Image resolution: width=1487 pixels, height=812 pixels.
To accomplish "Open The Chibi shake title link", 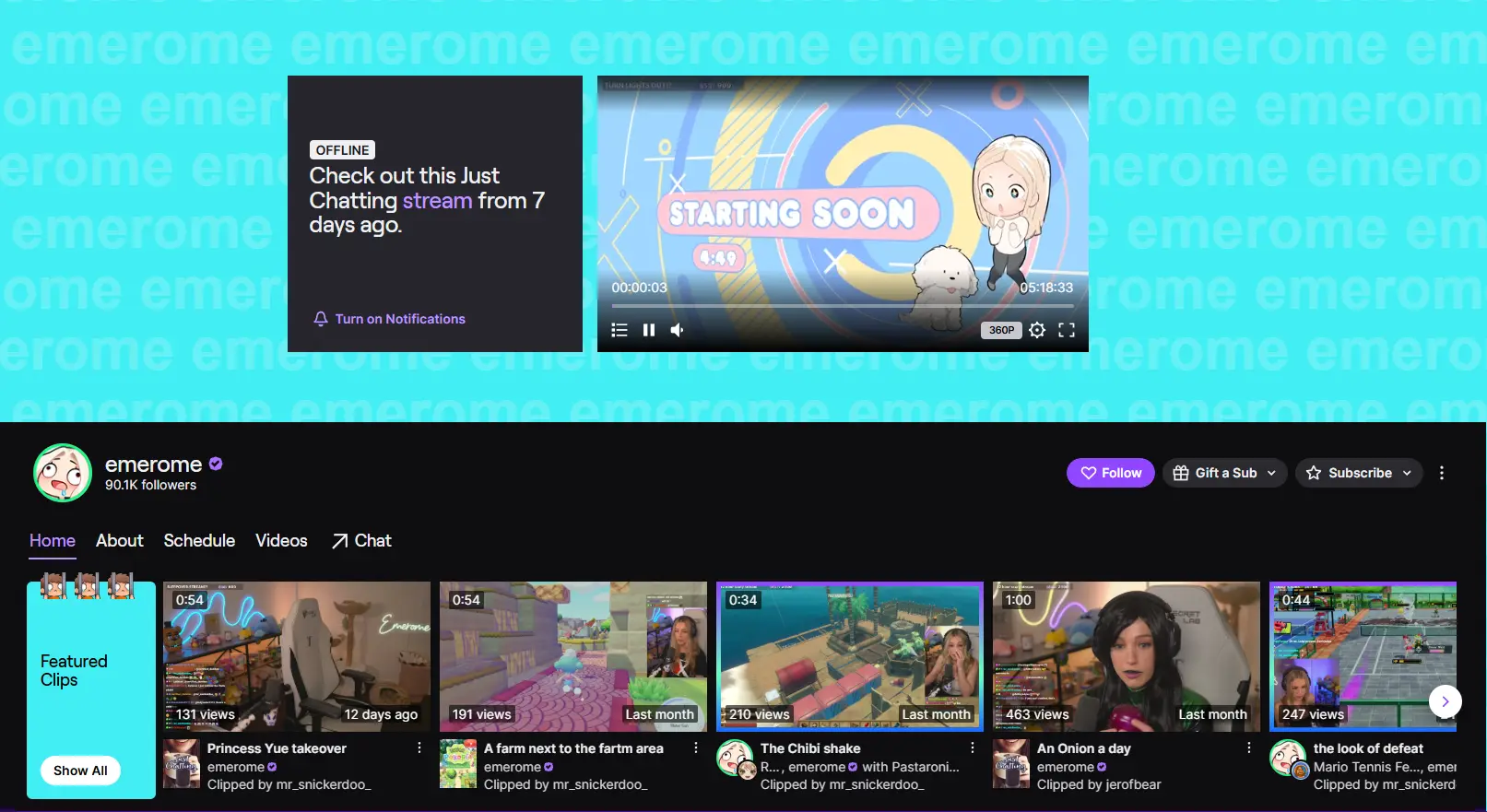I will click(x=810, y=748).
